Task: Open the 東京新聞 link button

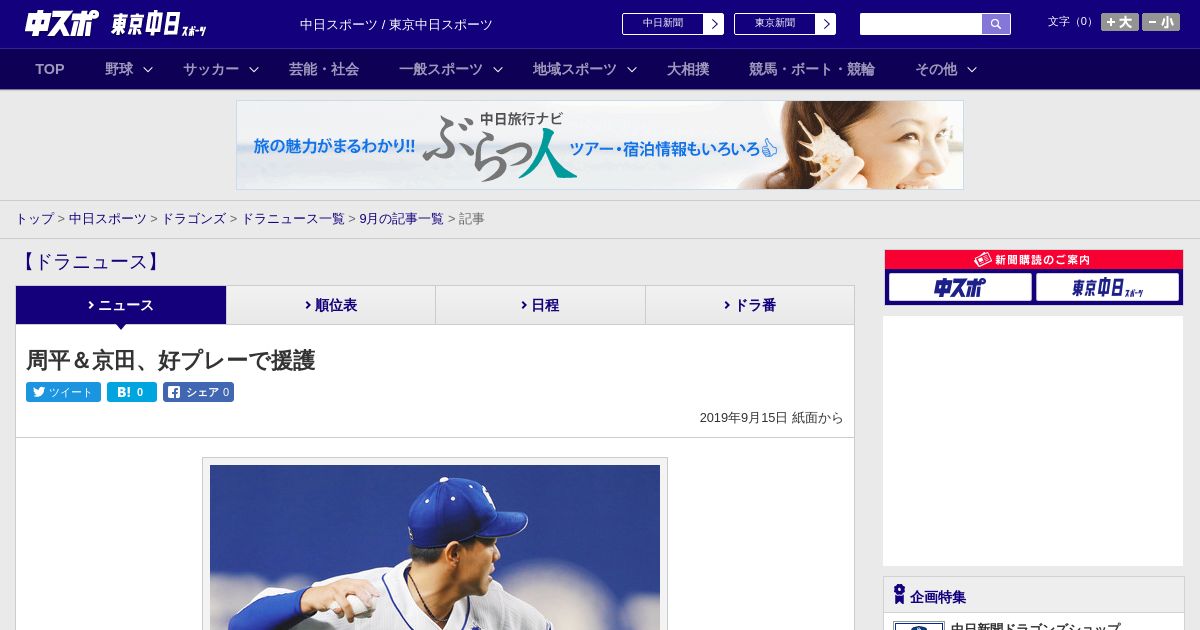Action: pyautogui.click(x=774, y=24)
